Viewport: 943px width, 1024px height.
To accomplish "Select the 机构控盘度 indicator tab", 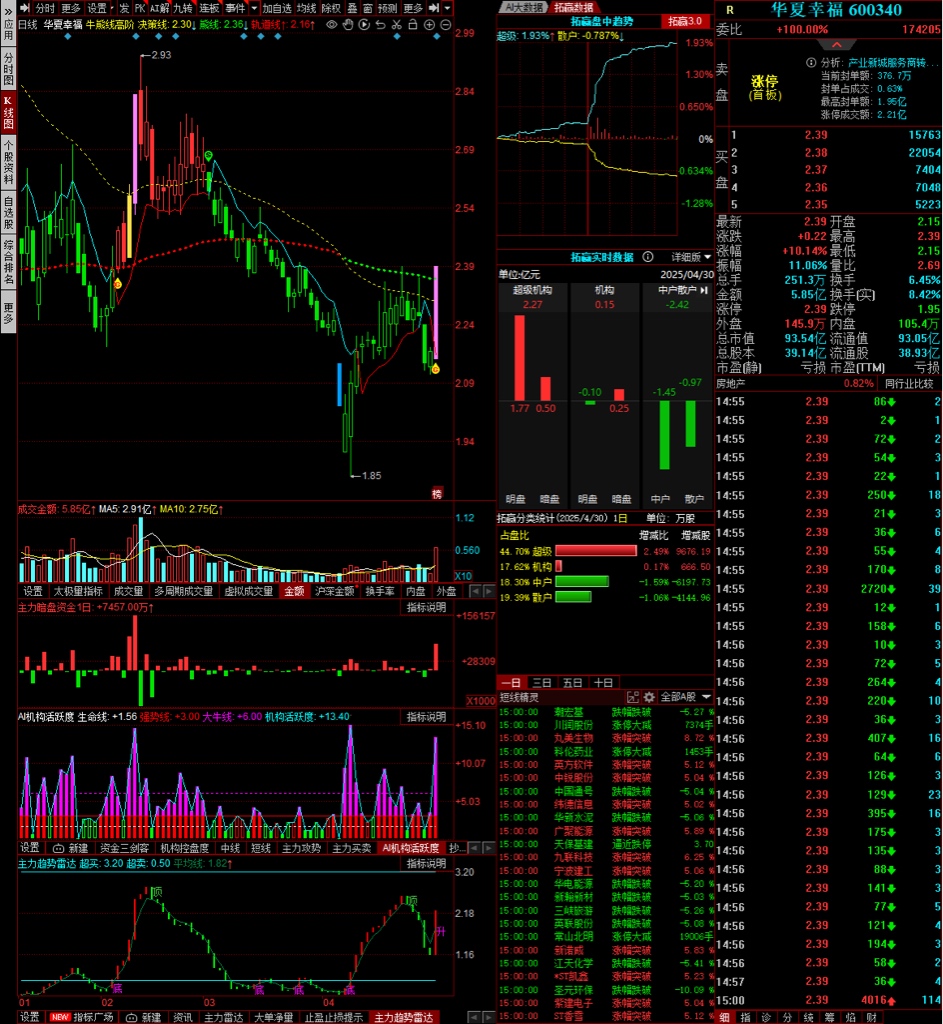I will coord(184,848).
